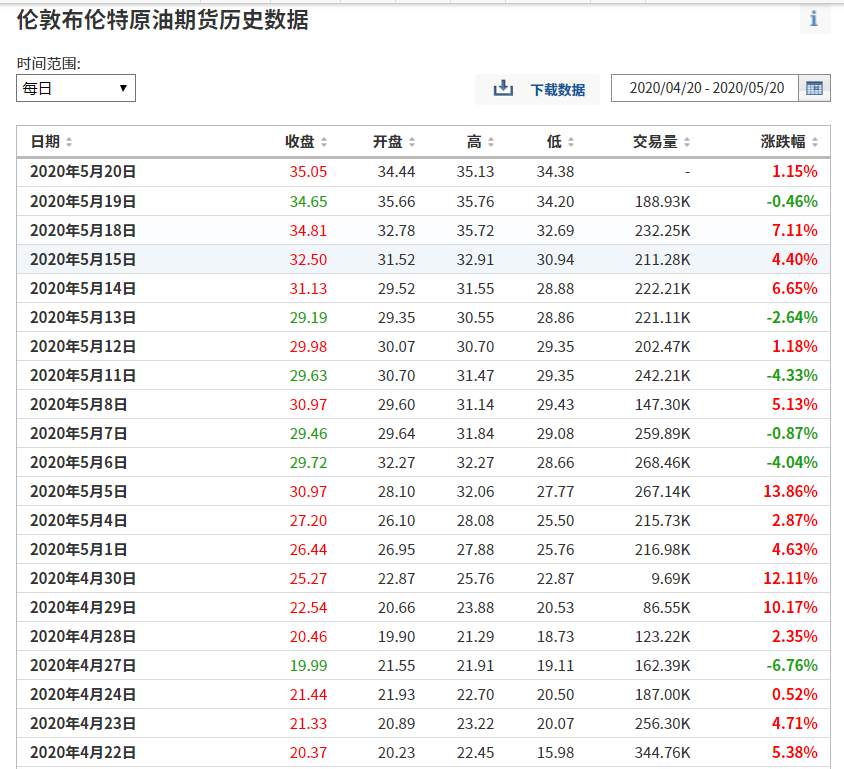Image resolution: width=844 pixels, height=769 pixels.
Task: Sort by 日期 column arrows
Action: [68, 142]
